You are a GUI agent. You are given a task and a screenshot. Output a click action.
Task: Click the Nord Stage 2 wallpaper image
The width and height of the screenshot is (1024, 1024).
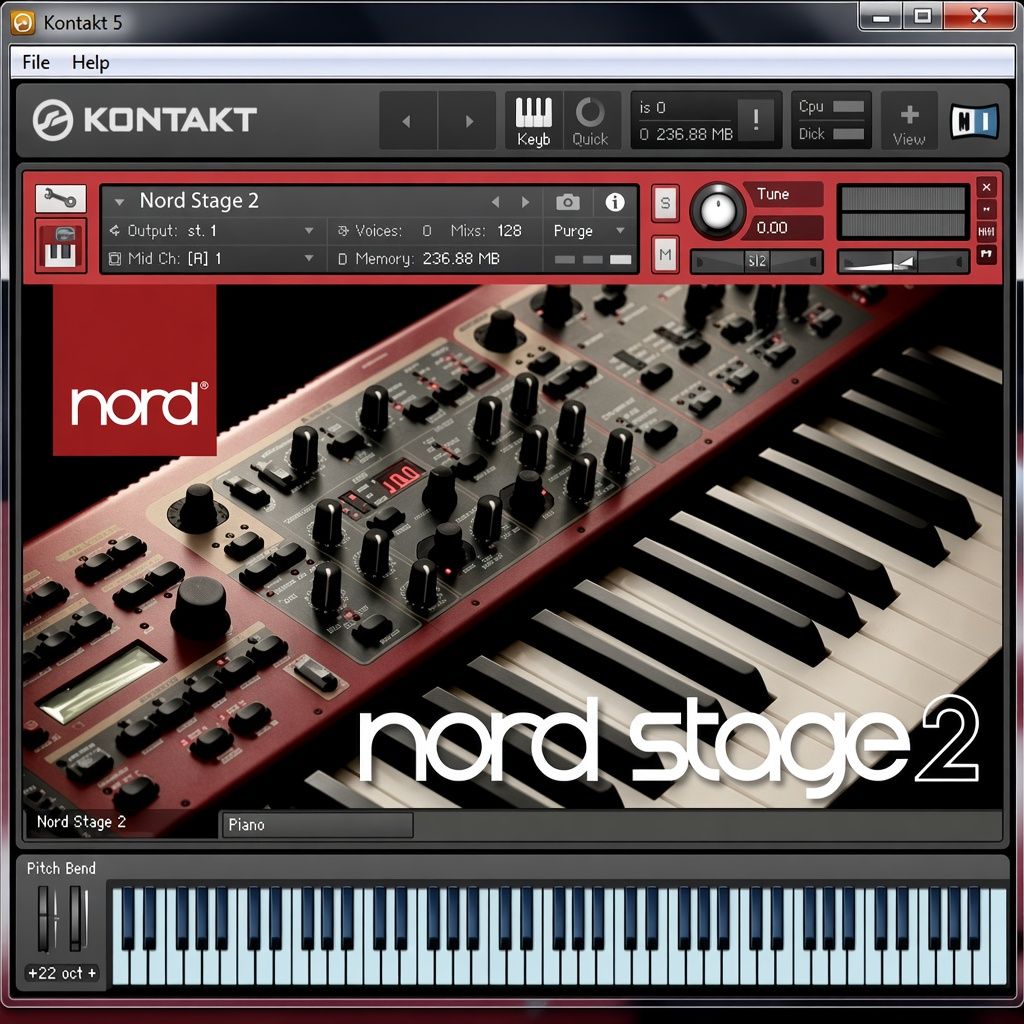(x=512, y=546)
